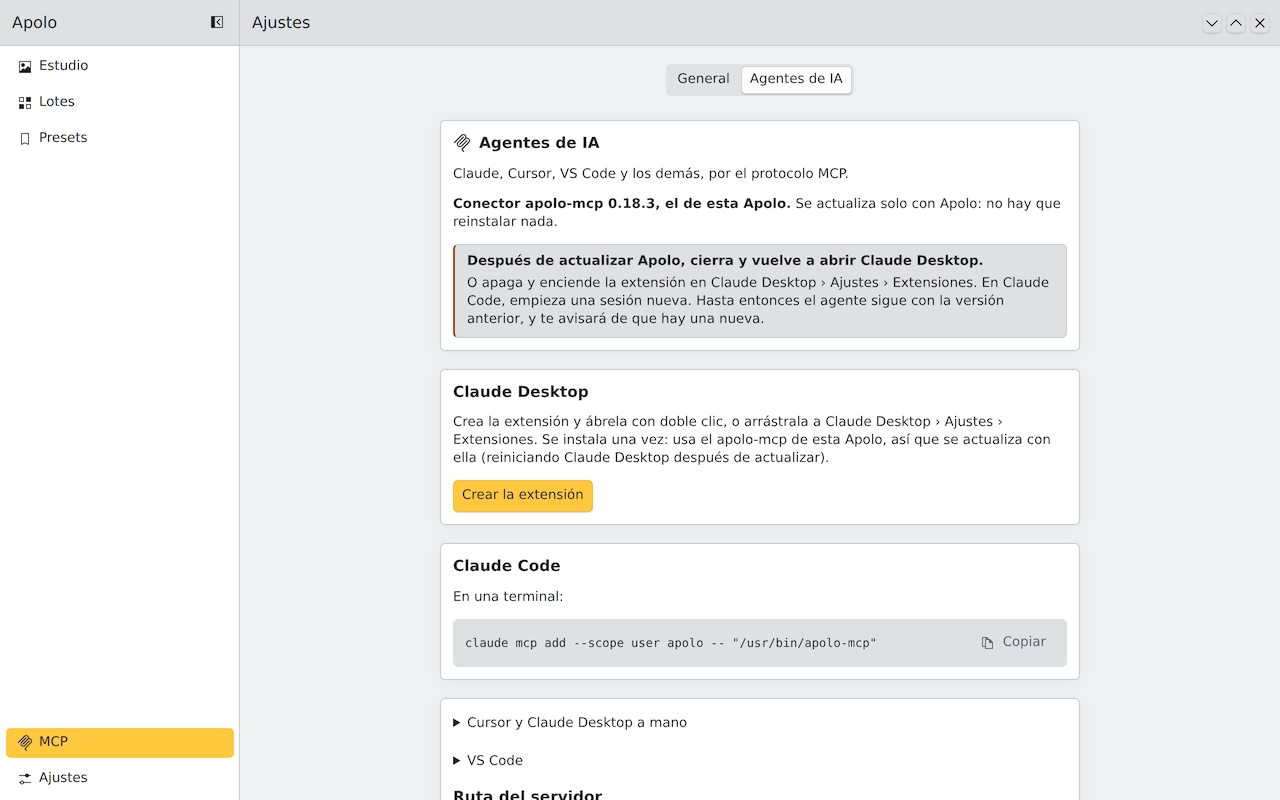This screenshot has width=1280, height=800.
Task: Switch to the General tab
Action: pyautogui.click(x=703, y=79)
